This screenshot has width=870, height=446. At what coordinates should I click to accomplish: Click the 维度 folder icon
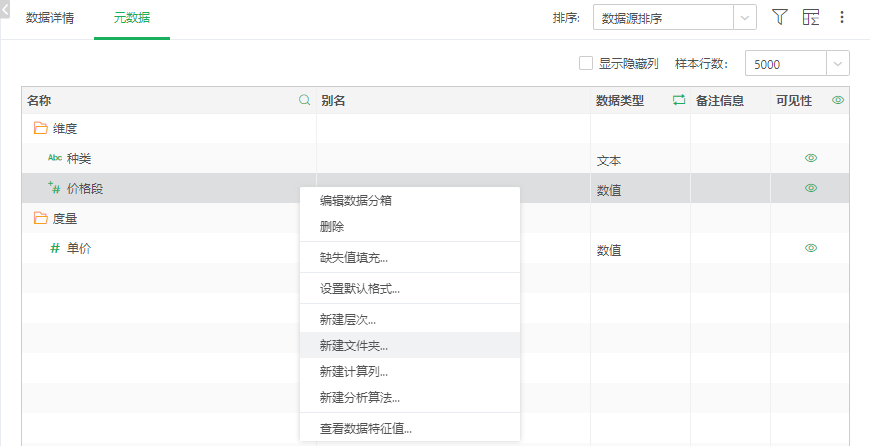41,129
